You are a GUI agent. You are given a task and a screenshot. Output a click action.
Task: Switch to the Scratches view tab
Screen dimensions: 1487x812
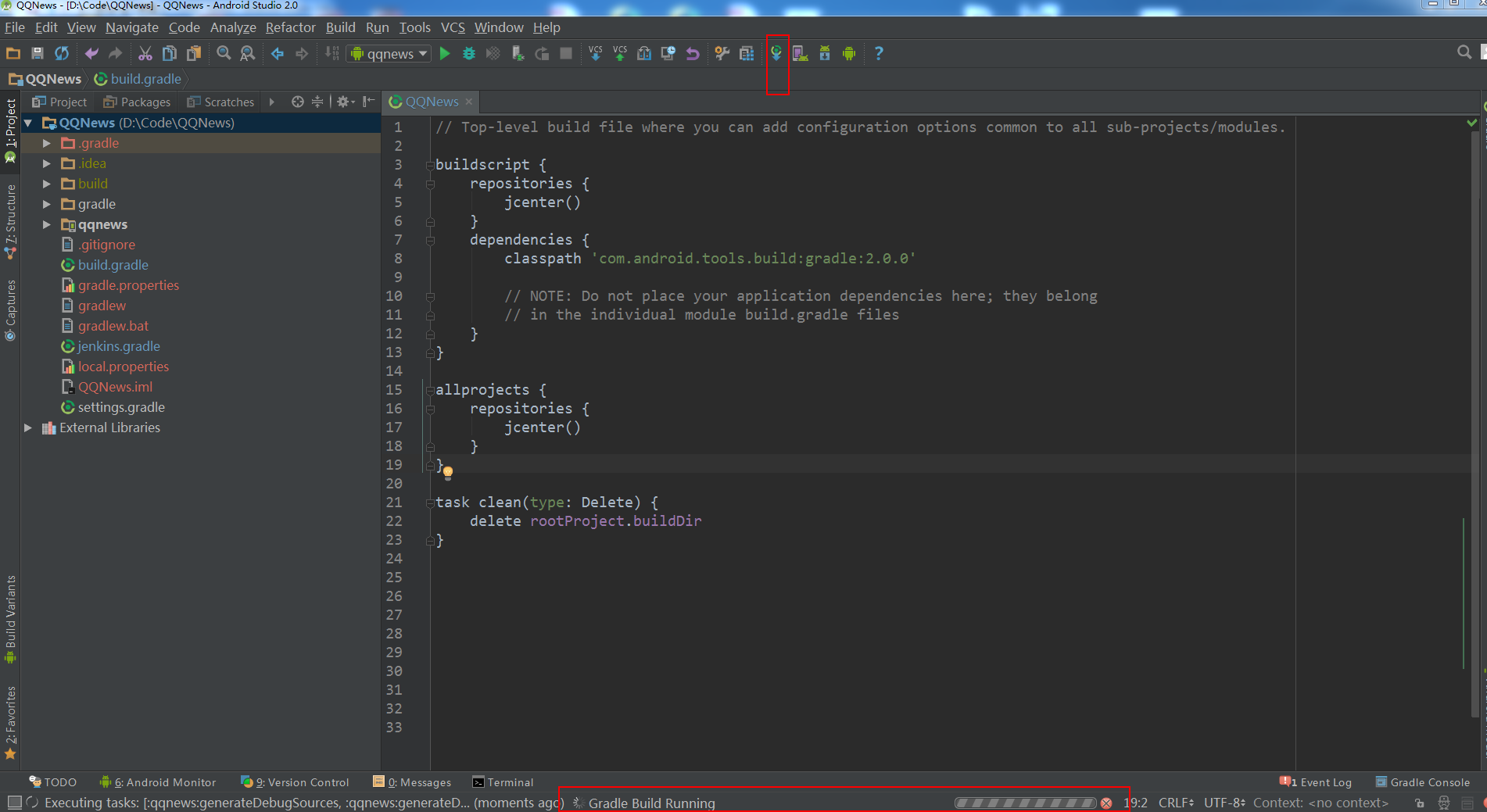click(220, 102)
